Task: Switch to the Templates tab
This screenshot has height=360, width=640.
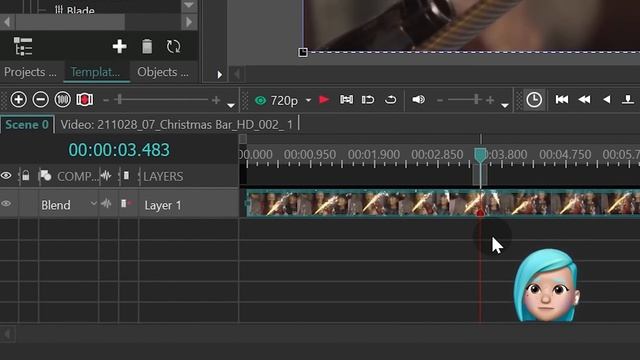Action: click(96, 72)
